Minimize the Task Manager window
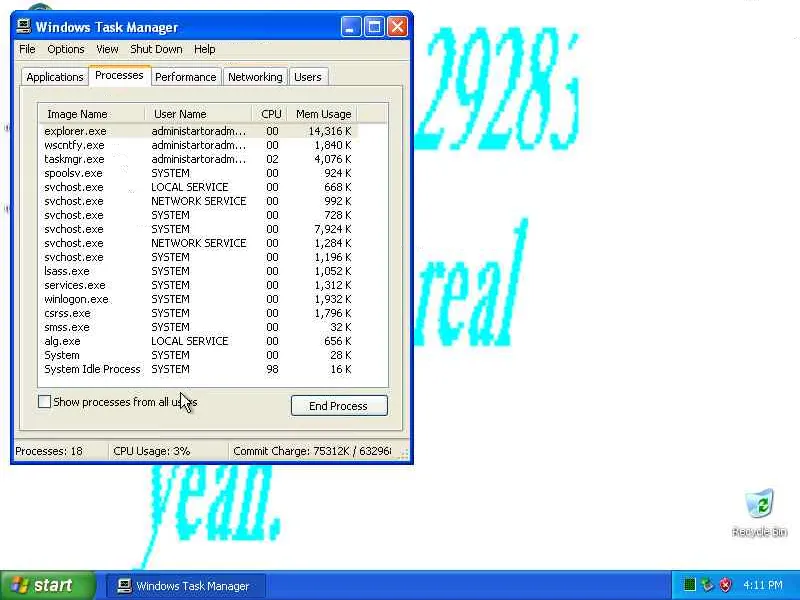The image size is (800, 600). click(x=351, y=27)
